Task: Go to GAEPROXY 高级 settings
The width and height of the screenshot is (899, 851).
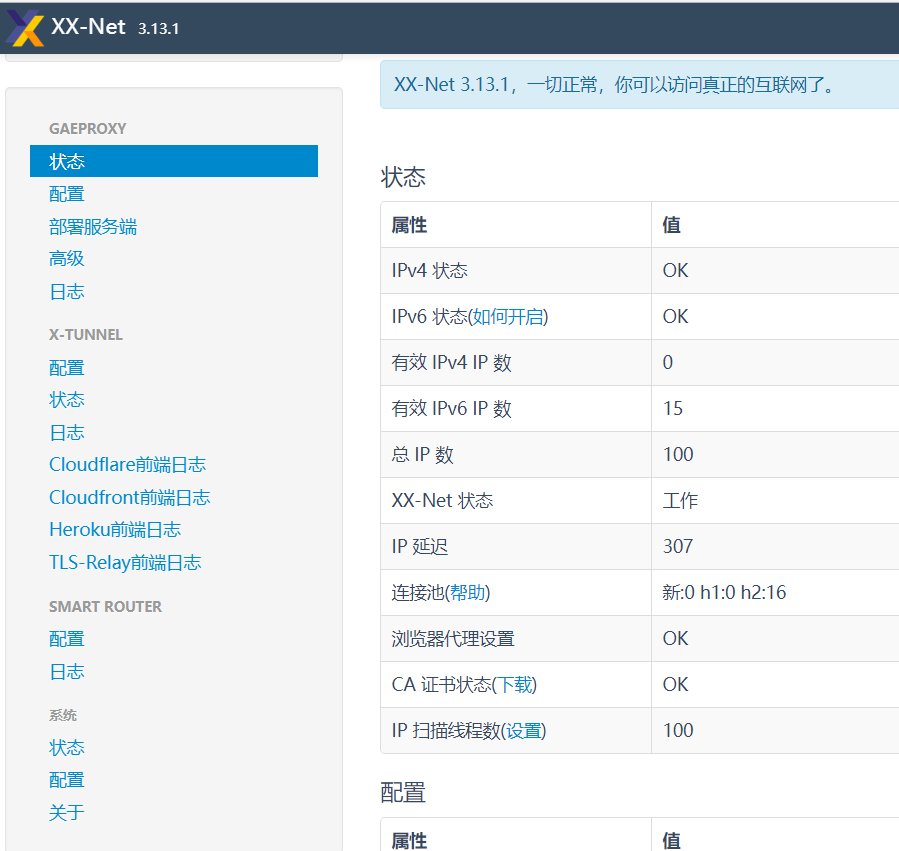Action: pyautogui.click(x=67, y=259)
